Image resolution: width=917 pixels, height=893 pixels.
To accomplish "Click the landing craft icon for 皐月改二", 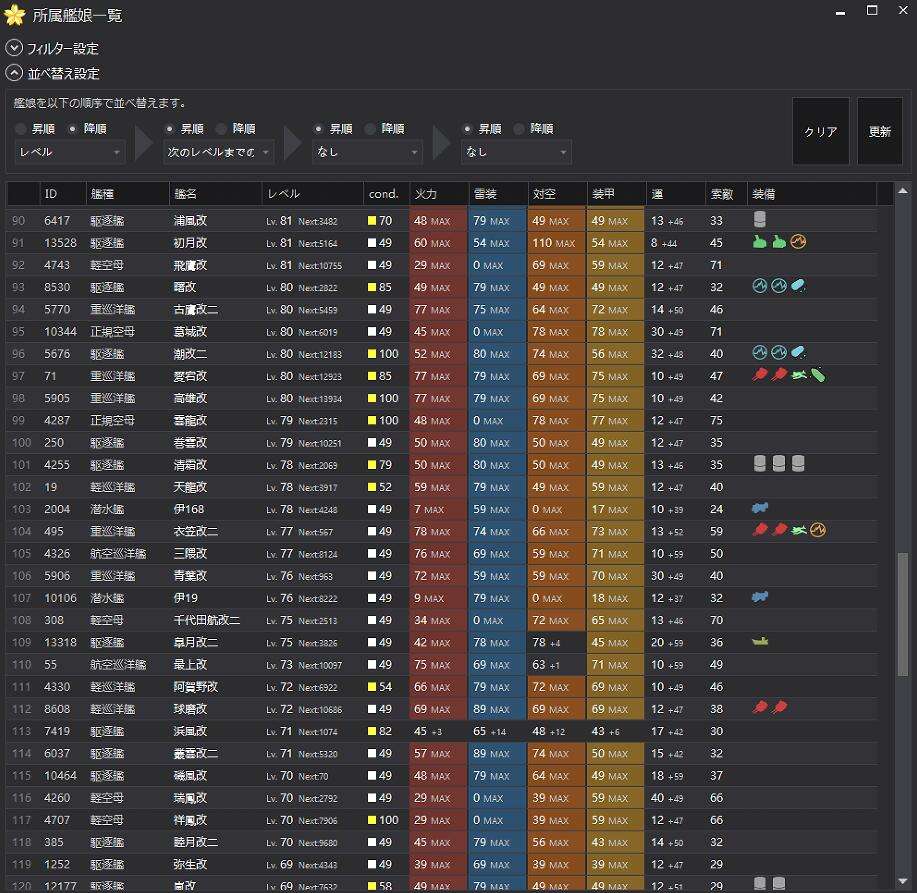I will tap(760, 642).
